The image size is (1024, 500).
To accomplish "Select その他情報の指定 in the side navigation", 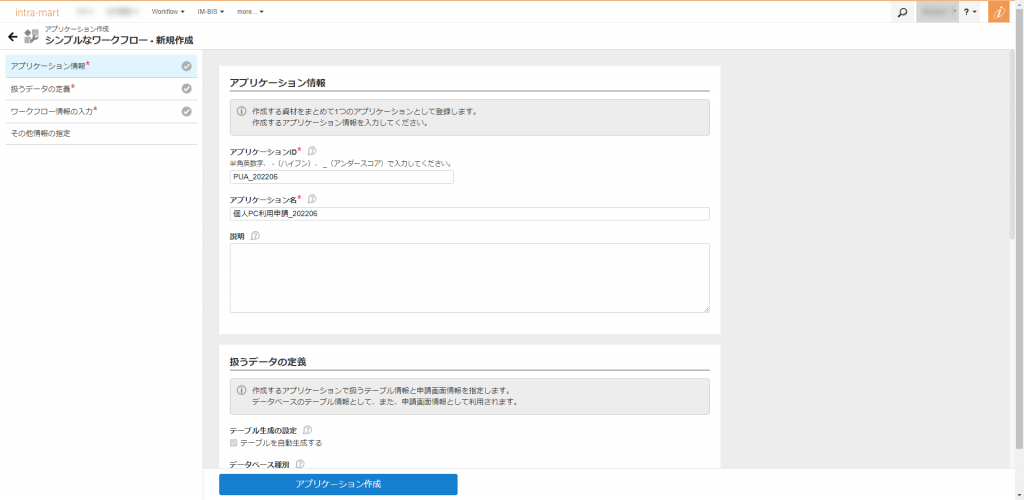I will pos(101,134).
